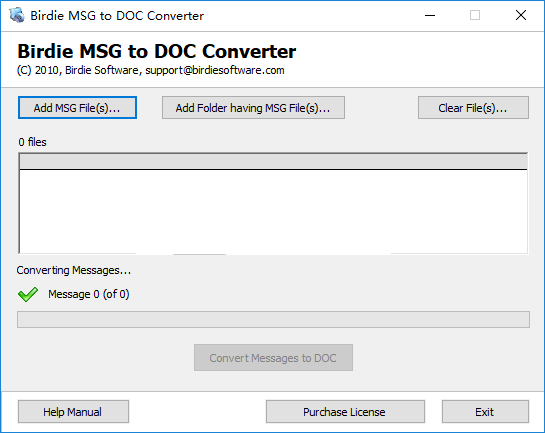This screenshot has height=433, width=545.
Task: Exit the application
Action: [x=485, y=412]
